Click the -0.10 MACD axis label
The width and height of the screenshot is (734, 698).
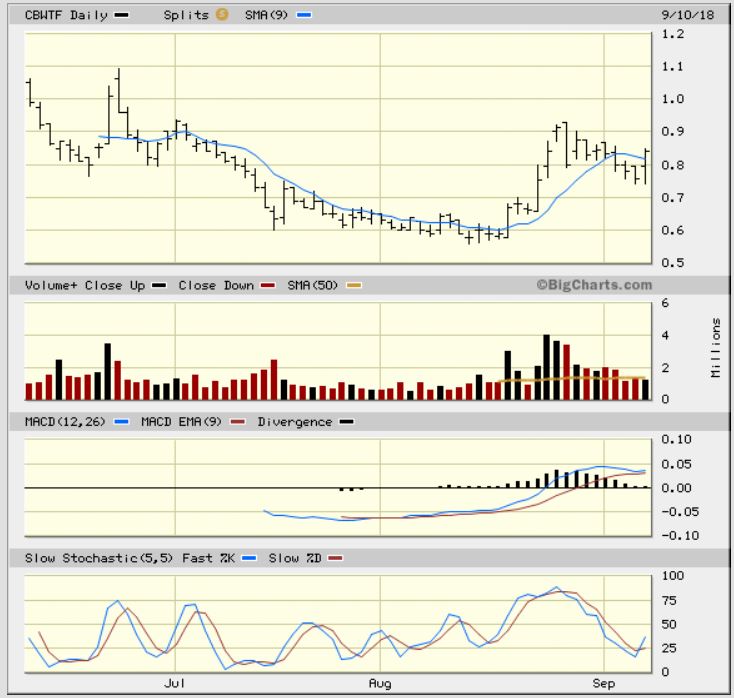coord(680,536)
